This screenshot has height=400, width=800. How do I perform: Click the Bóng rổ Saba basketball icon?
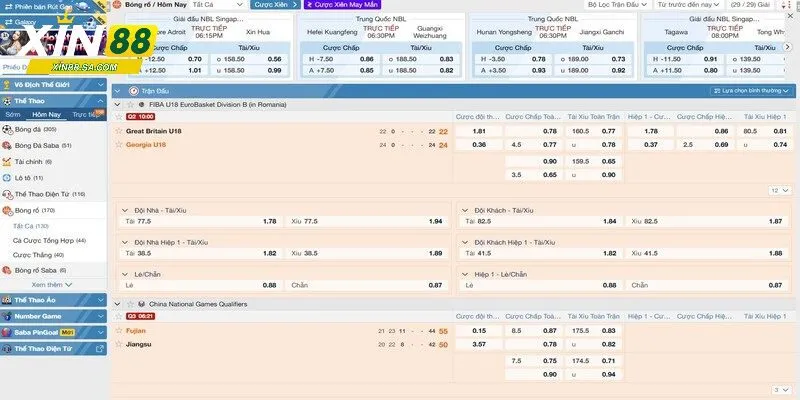[x=7, y=270]
